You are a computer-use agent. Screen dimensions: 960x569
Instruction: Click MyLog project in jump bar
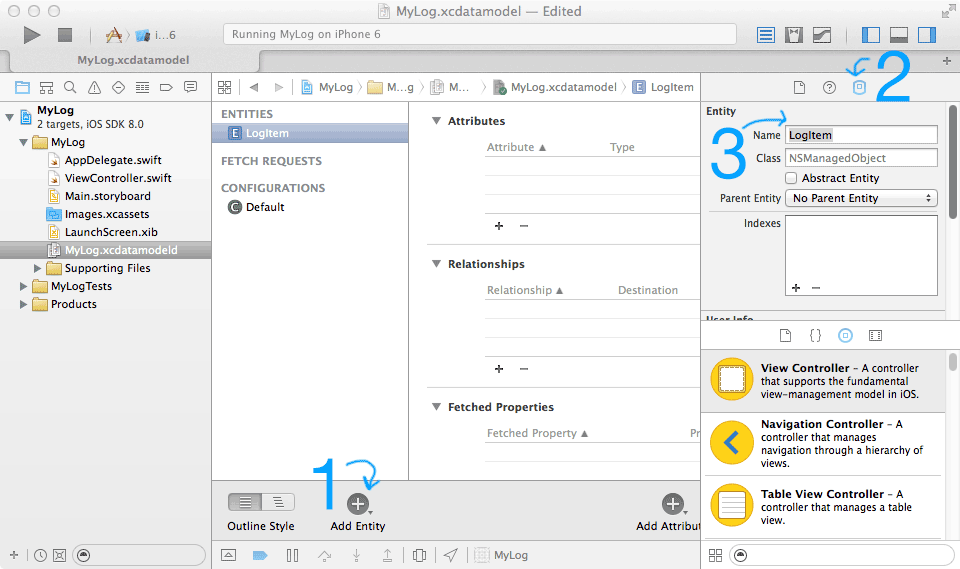pyautogui.click(x=328, y=88)
